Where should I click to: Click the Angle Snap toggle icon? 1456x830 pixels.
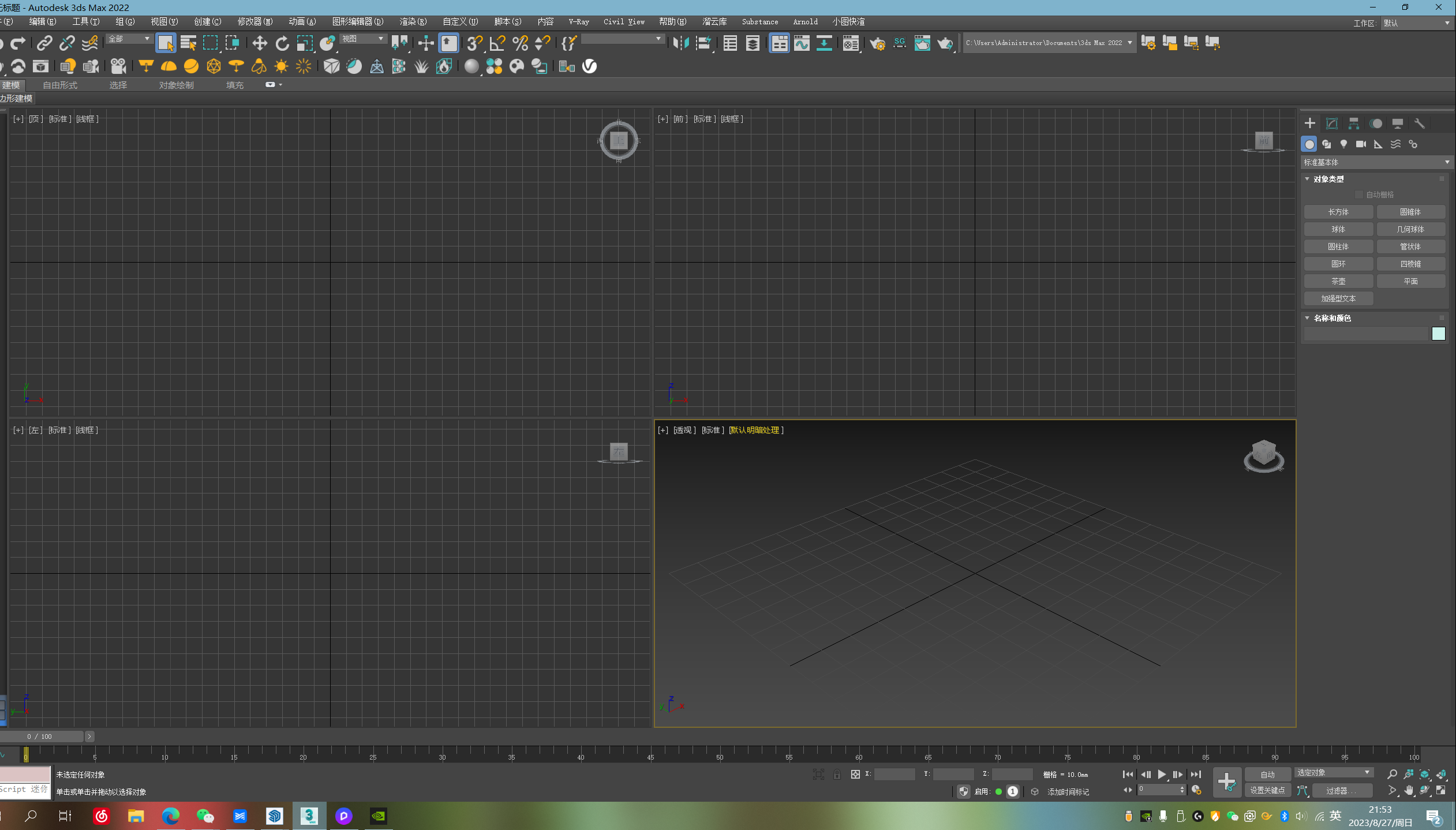click(x=497, y=43)
